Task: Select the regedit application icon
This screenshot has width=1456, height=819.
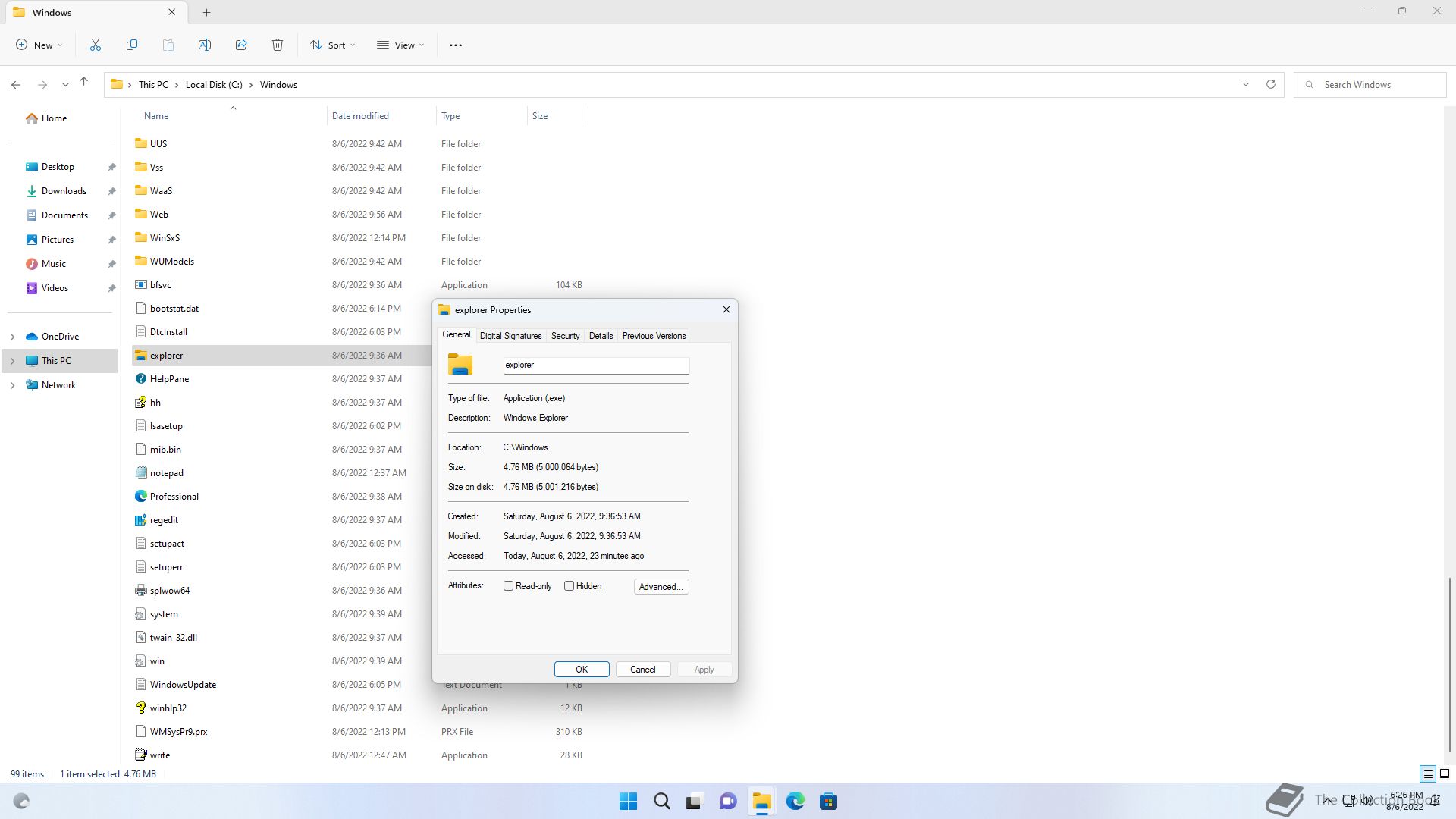Action: [140, 520]
